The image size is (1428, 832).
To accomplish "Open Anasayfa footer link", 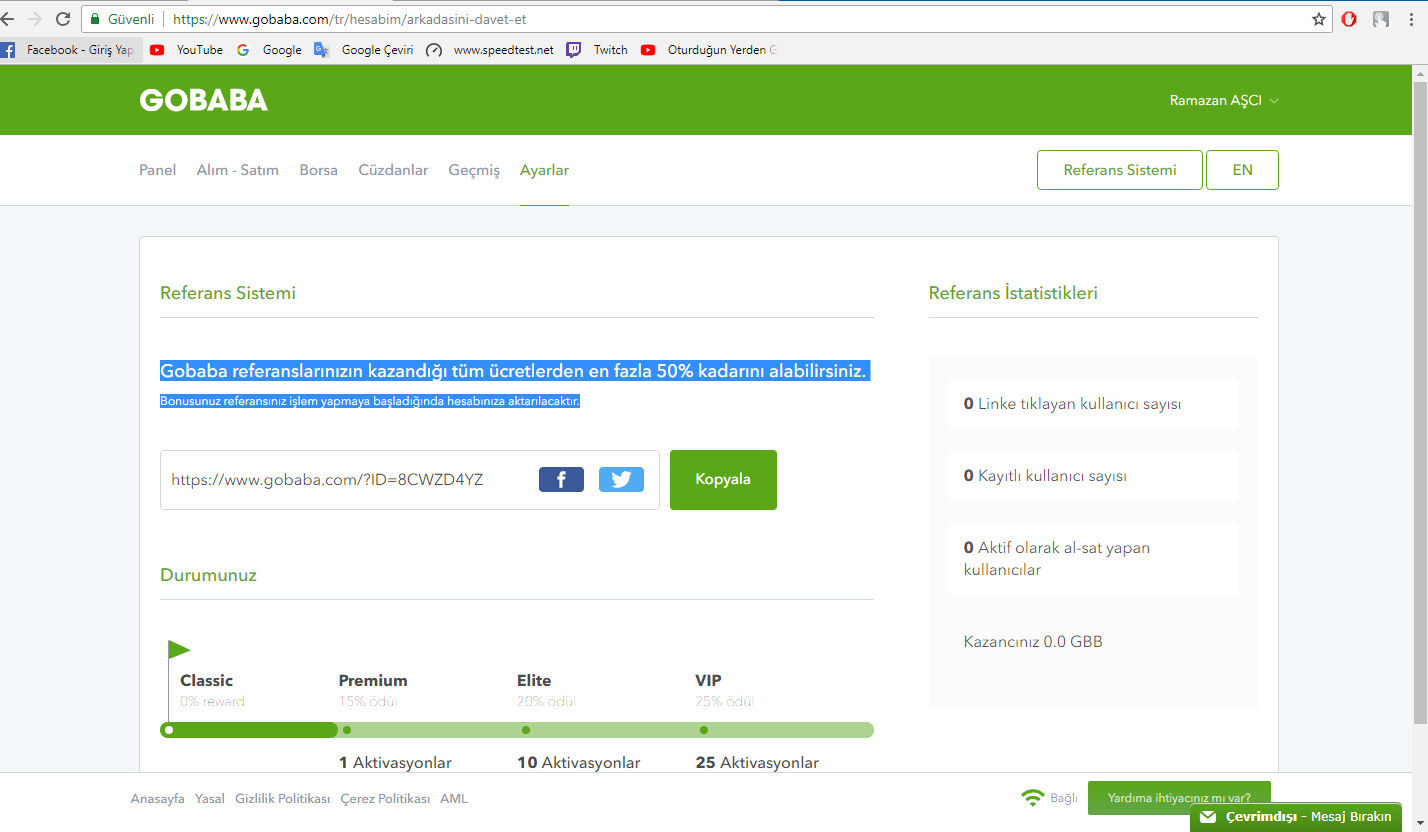I will click(158, 799).
